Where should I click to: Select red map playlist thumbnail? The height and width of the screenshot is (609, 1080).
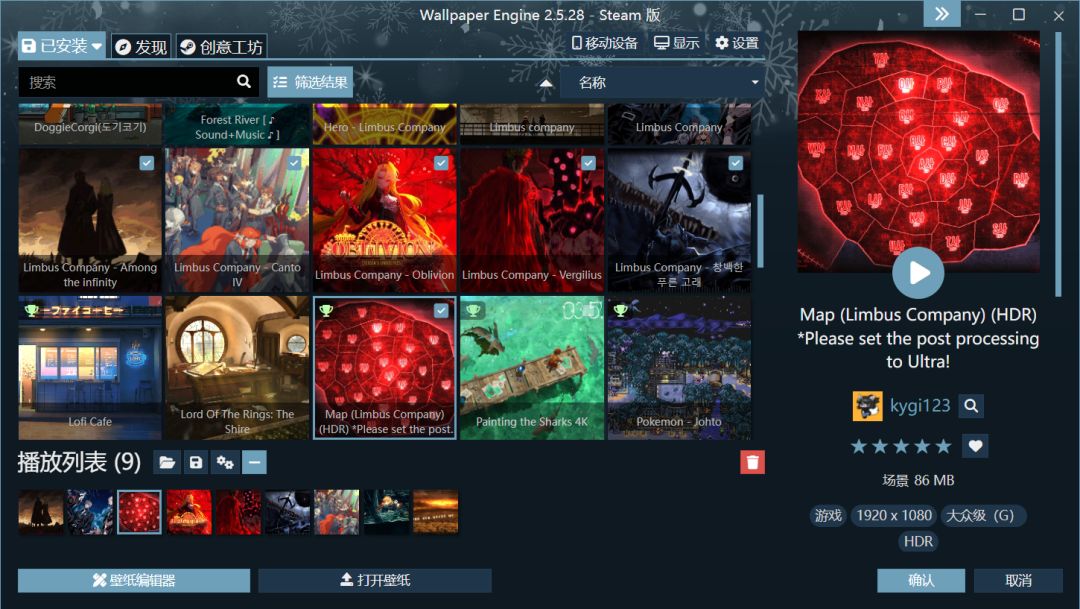(x=139, y=512)
